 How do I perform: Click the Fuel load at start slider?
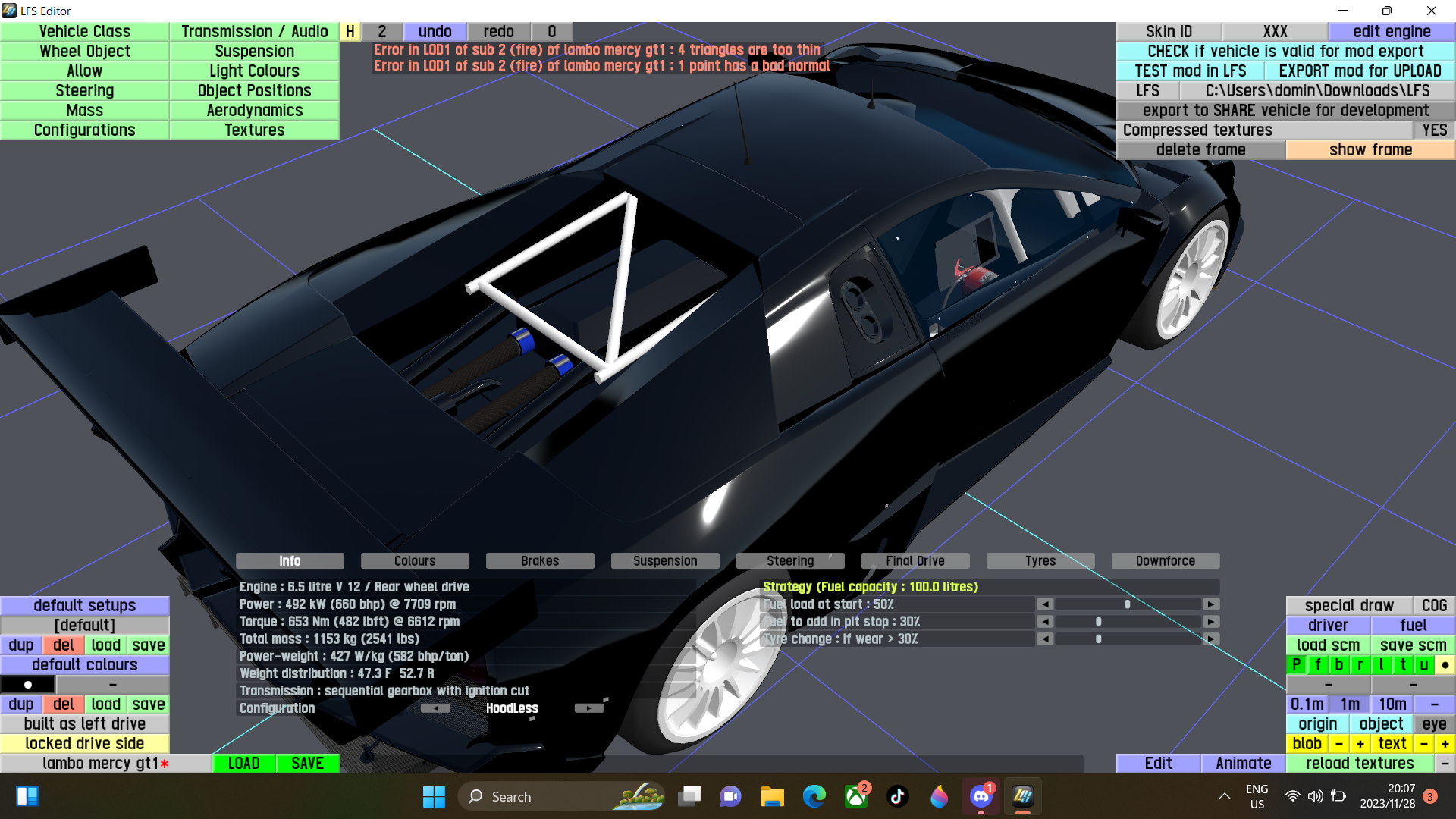point(1127,604)
